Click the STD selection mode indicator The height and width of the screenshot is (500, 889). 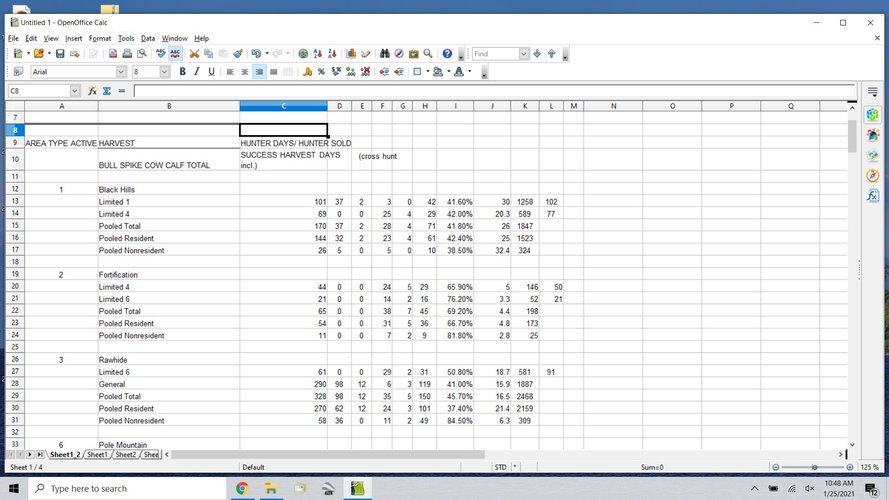(500, 467)
